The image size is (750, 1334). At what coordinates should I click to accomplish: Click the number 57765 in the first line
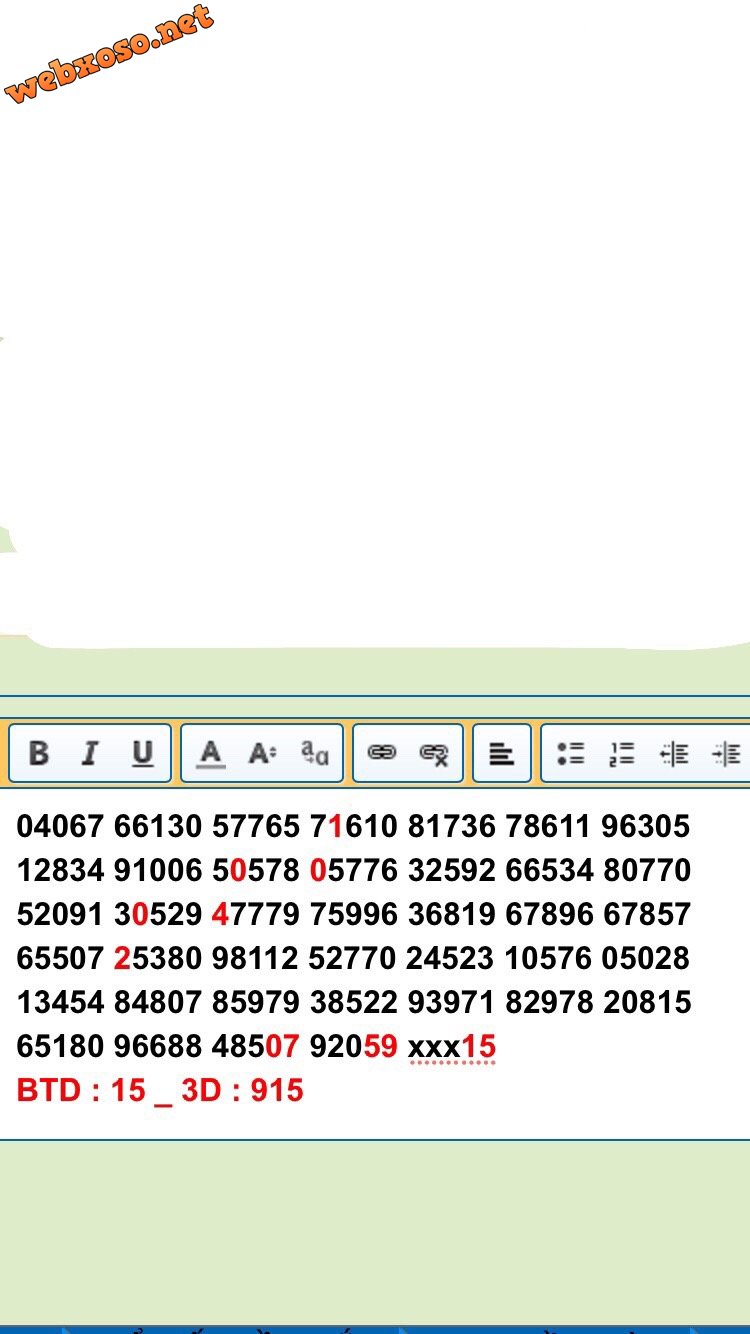click(x=255, y=826)
